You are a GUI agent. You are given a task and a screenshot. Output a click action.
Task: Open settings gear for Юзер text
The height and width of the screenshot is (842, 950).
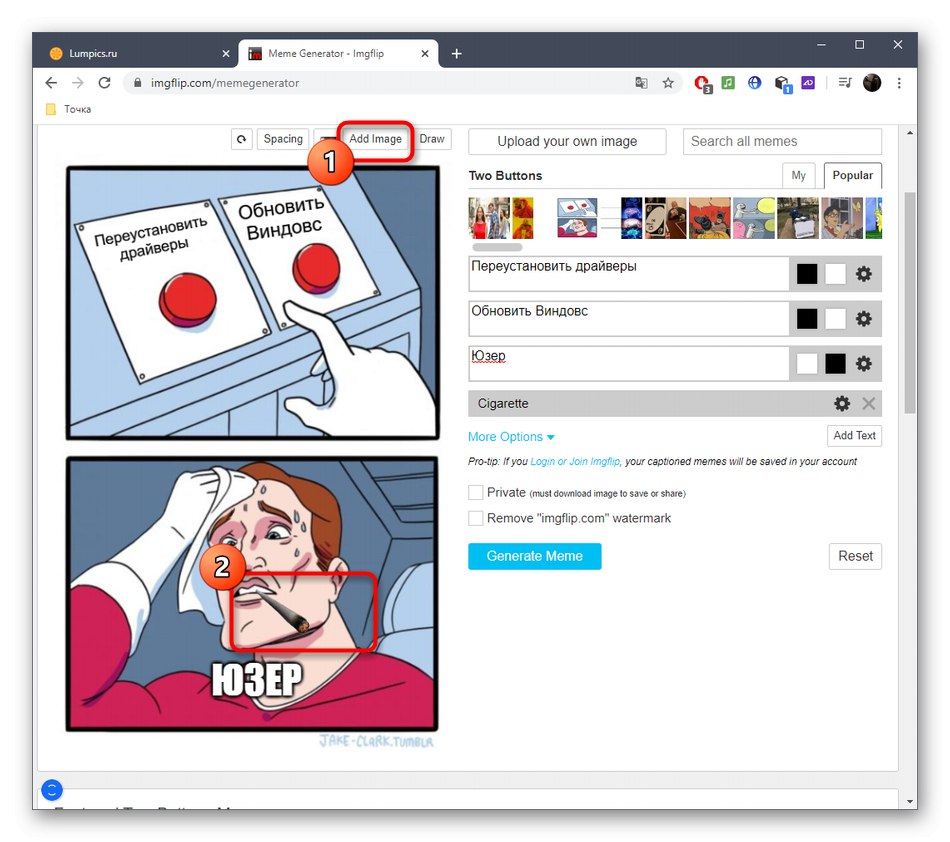click(x=863, y=363)
